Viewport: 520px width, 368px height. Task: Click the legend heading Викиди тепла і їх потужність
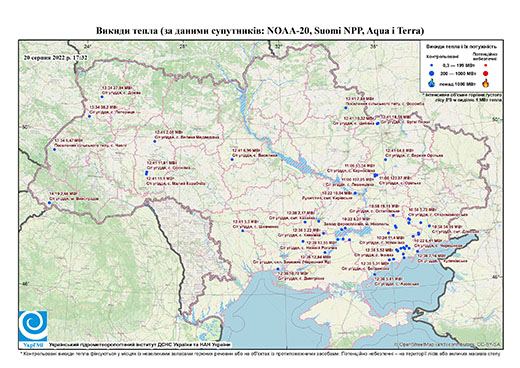(x=462, y=46)
